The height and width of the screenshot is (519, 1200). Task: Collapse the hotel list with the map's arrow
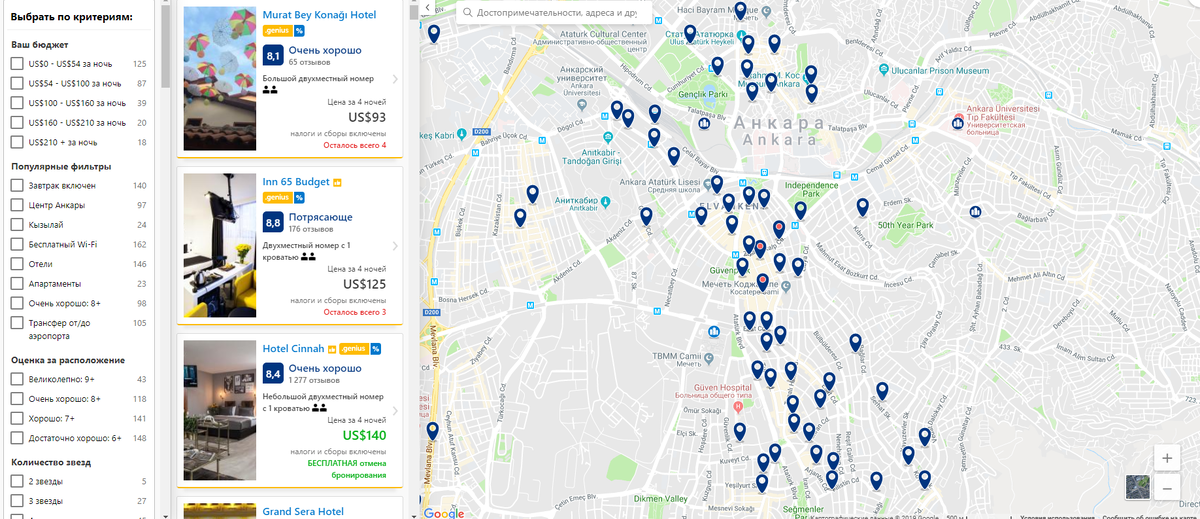[426, 8]
